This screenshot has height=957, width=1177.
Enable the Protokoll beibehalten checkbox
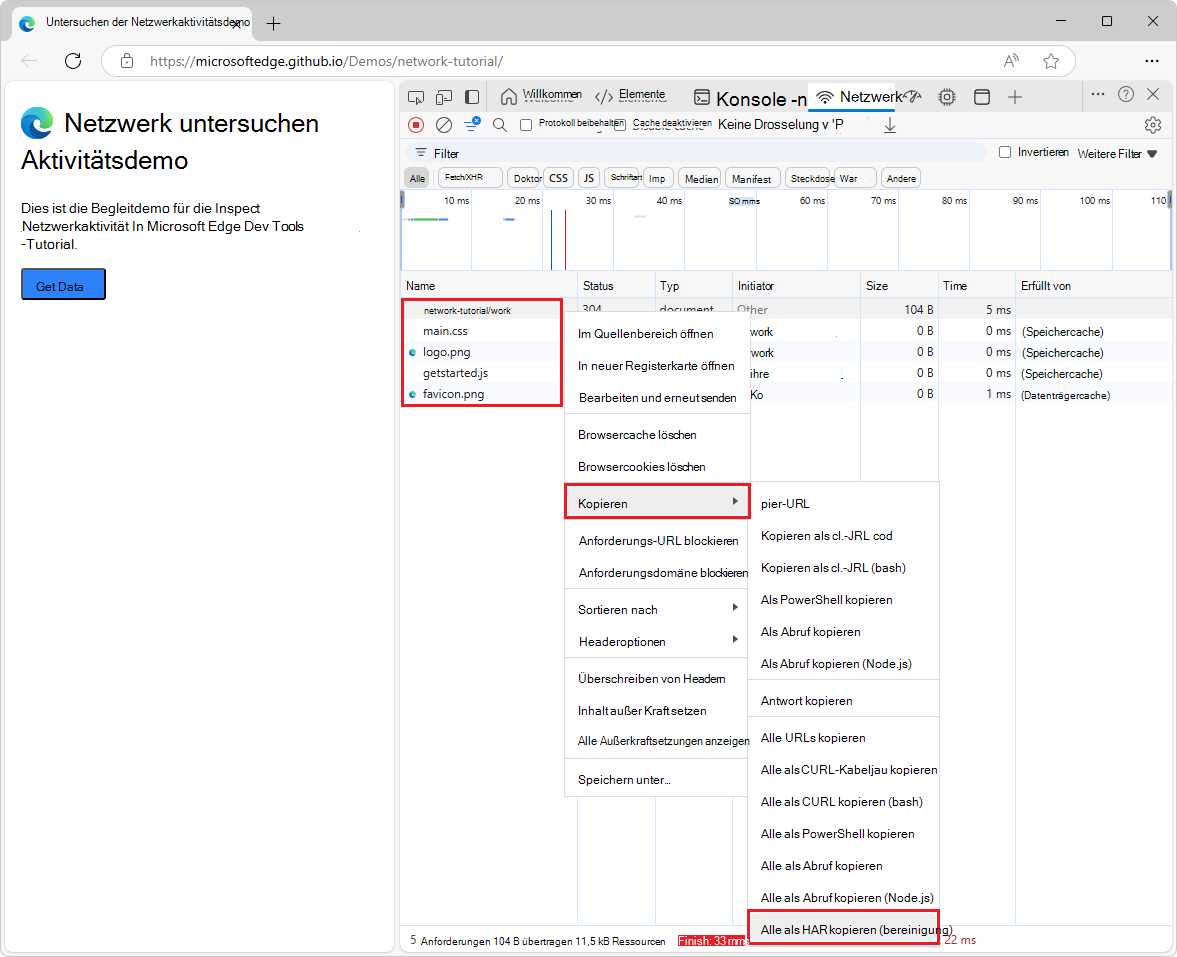(526, 125)
